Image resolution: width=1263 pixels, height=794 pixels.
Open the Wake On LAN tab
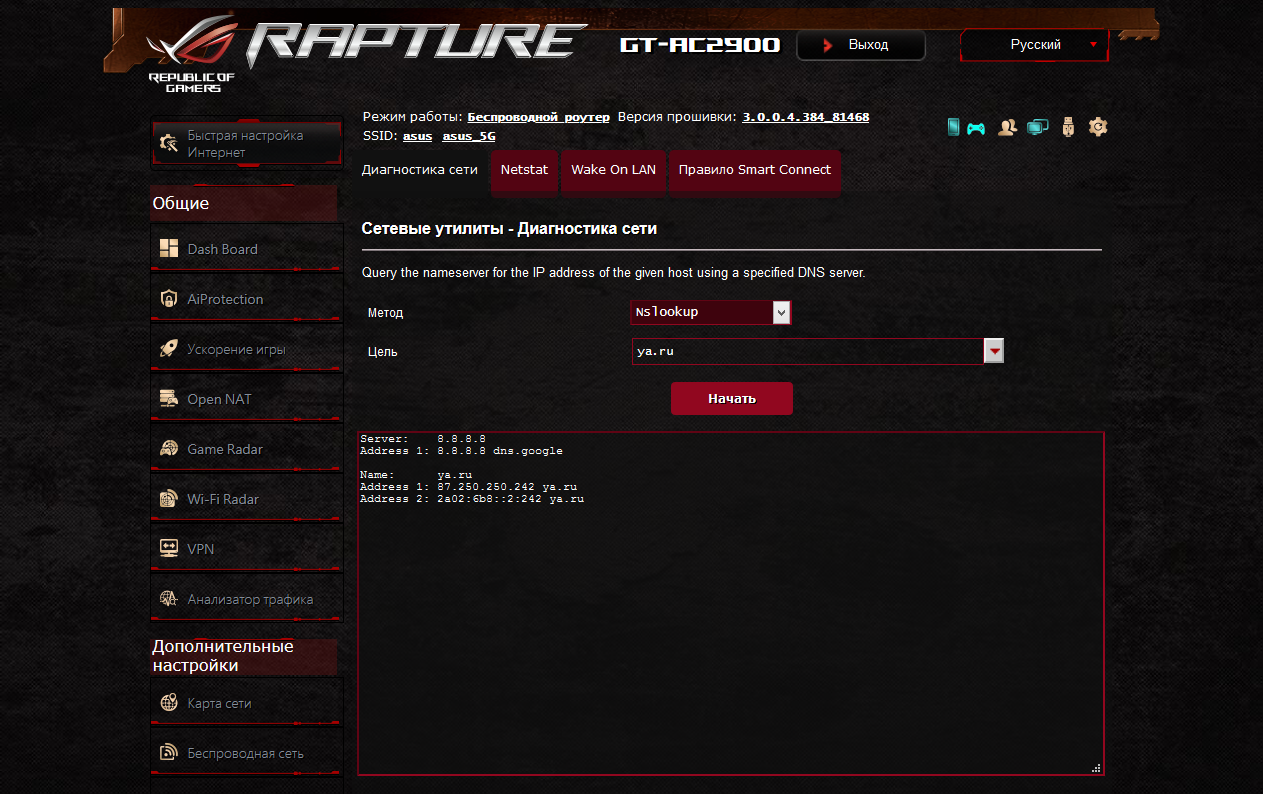pos(614,170)
